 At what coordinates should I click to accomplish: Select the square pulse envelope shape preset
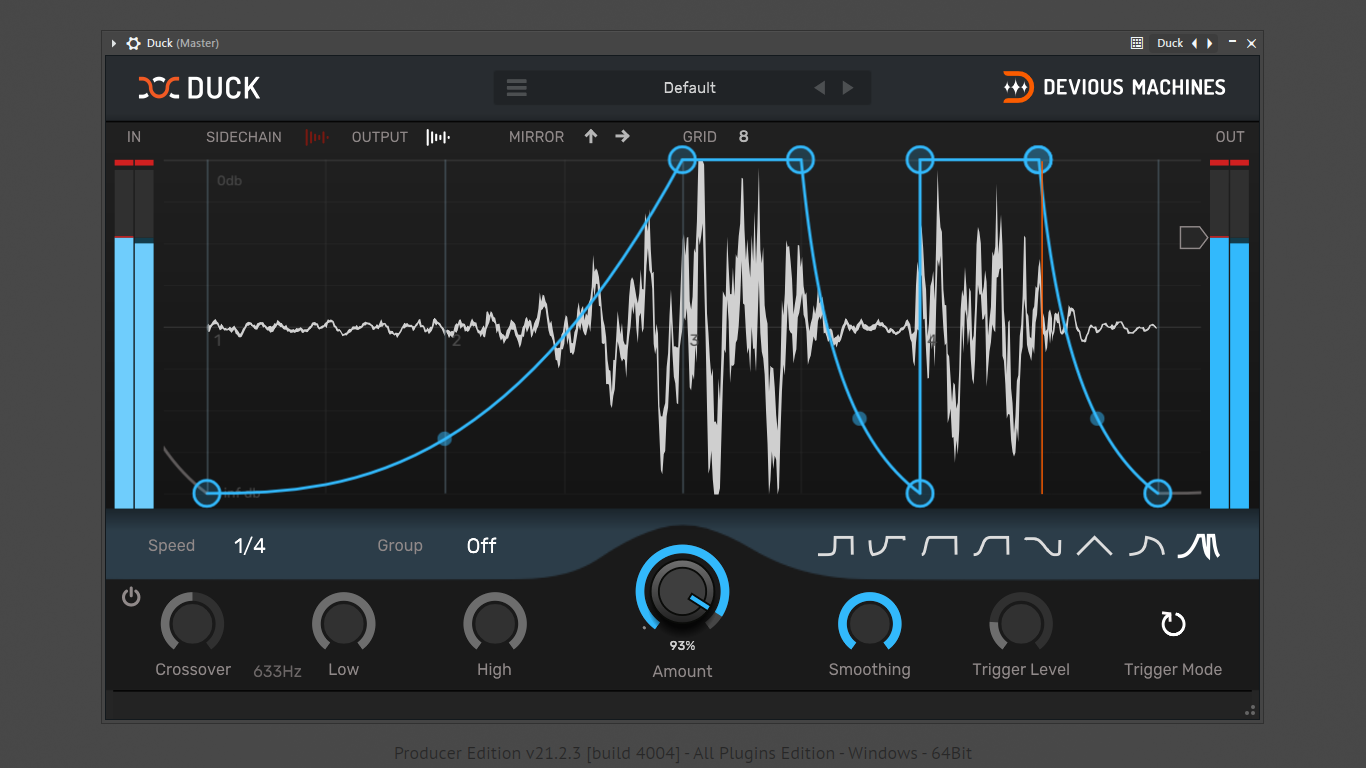(x=836, y=546)
